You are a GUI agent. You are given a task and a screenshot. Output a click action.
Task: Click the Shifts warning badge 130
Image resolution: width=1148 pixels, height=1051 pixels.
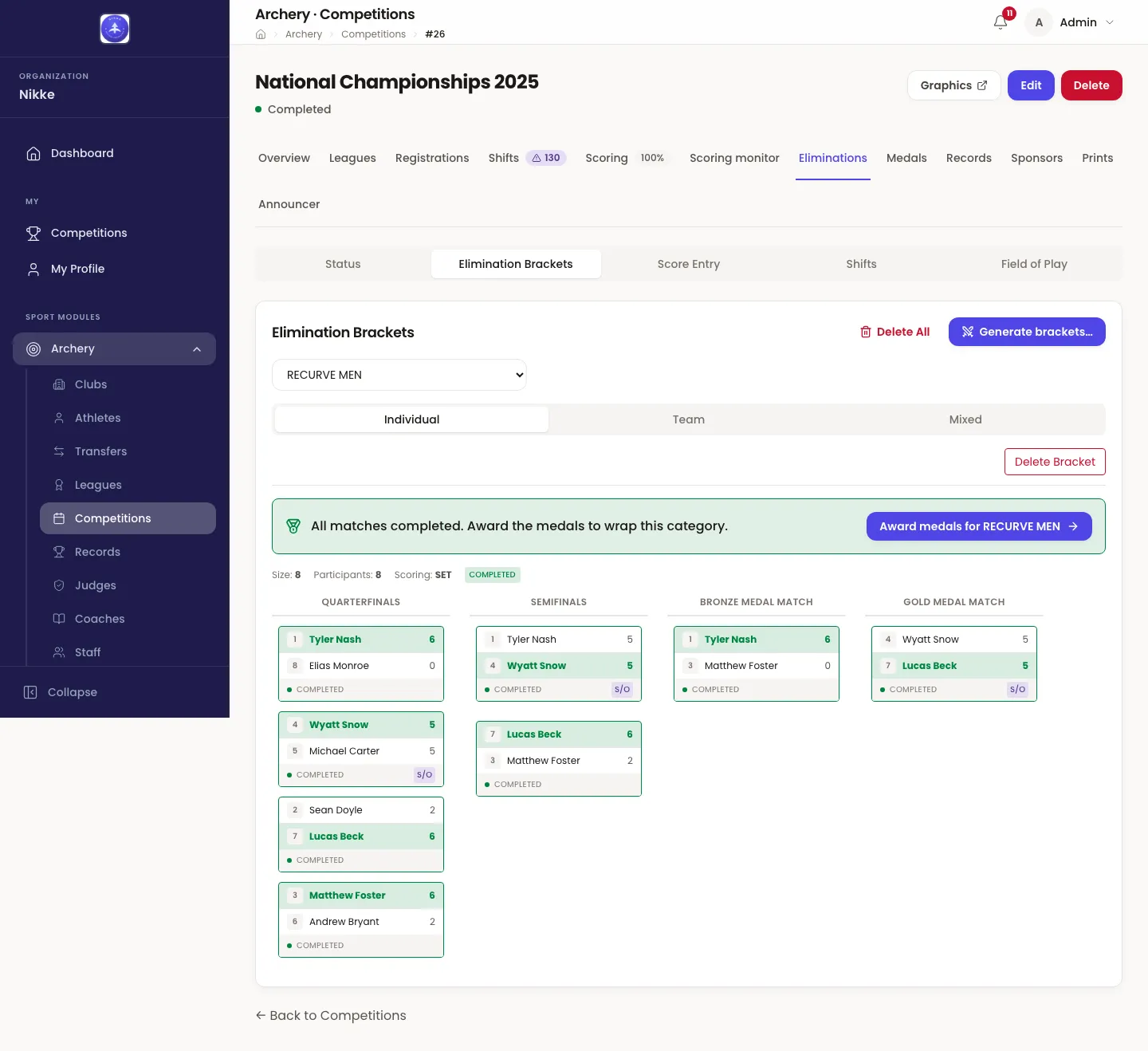click(546, 158)
